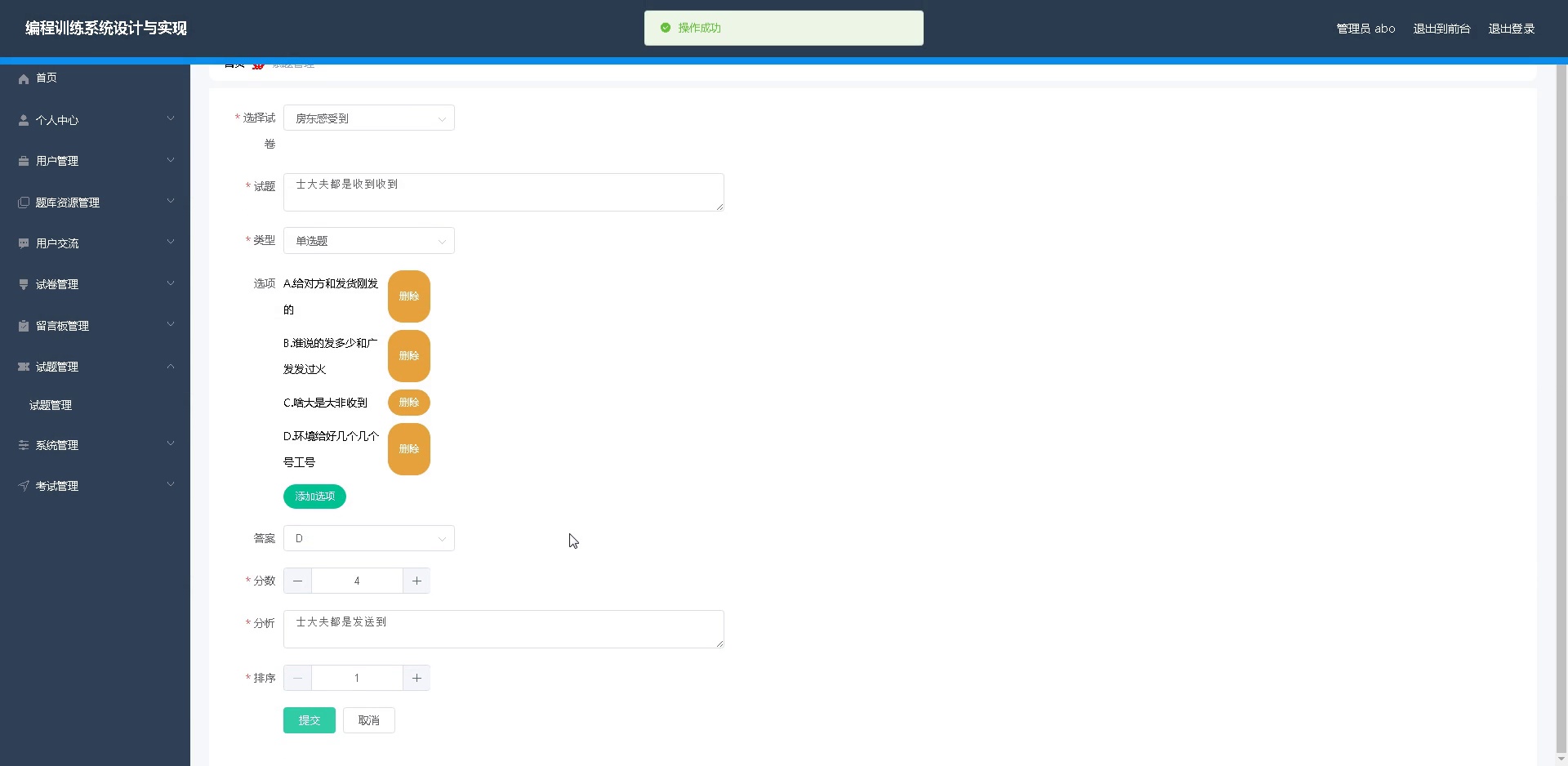Click option text B.谁说的发多少和广发发过火
This screenshot has width=1568, height=766.
click(331, 356)
